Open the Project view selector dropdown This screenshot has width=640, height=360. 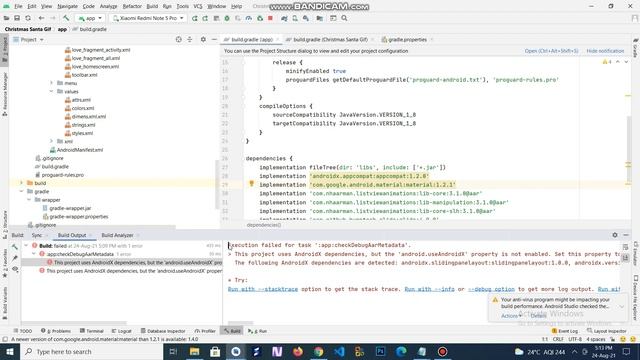[x=28, y=40]
